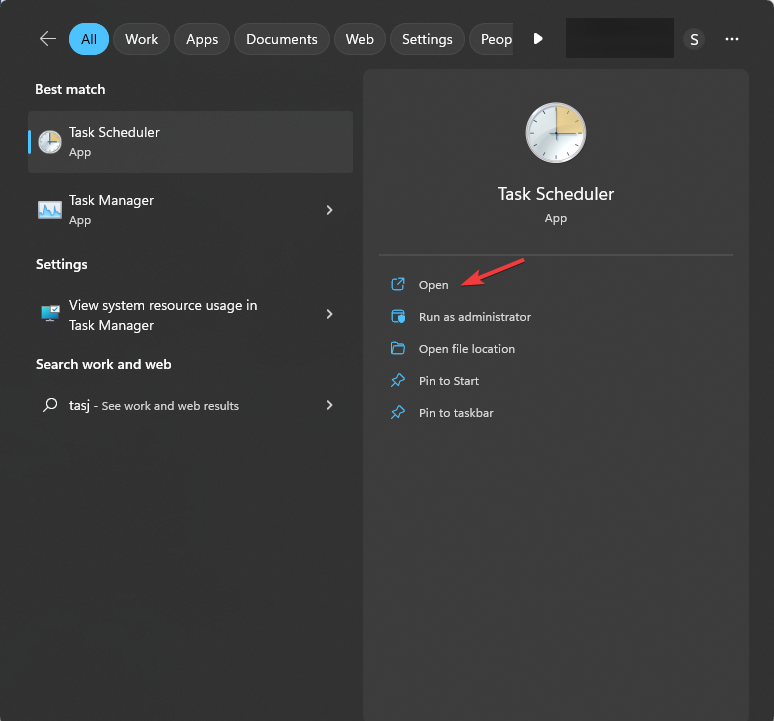Click the magnifier icon beside tasj
The height and width of the screenshot is (721, 774).
pyautogui.click(x=50, y=405)
